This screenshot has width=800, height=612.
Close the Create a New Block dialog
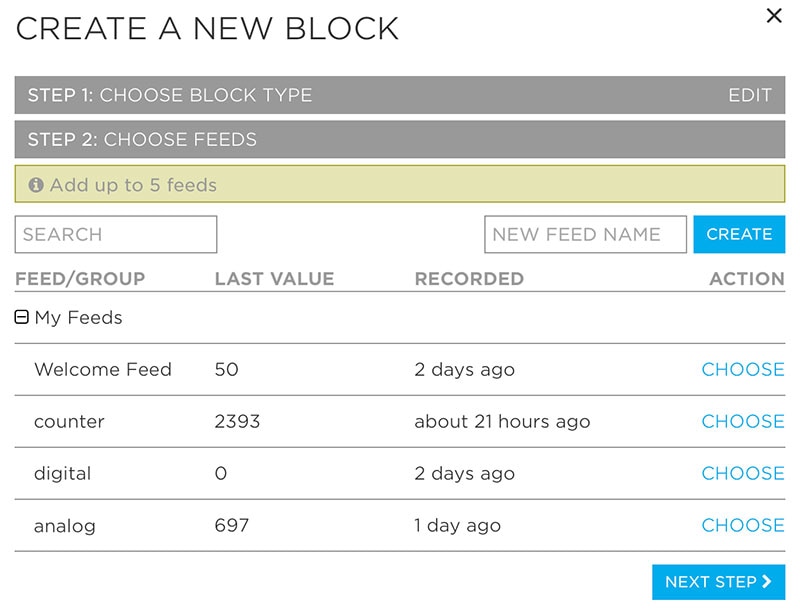tap(773, 16)
